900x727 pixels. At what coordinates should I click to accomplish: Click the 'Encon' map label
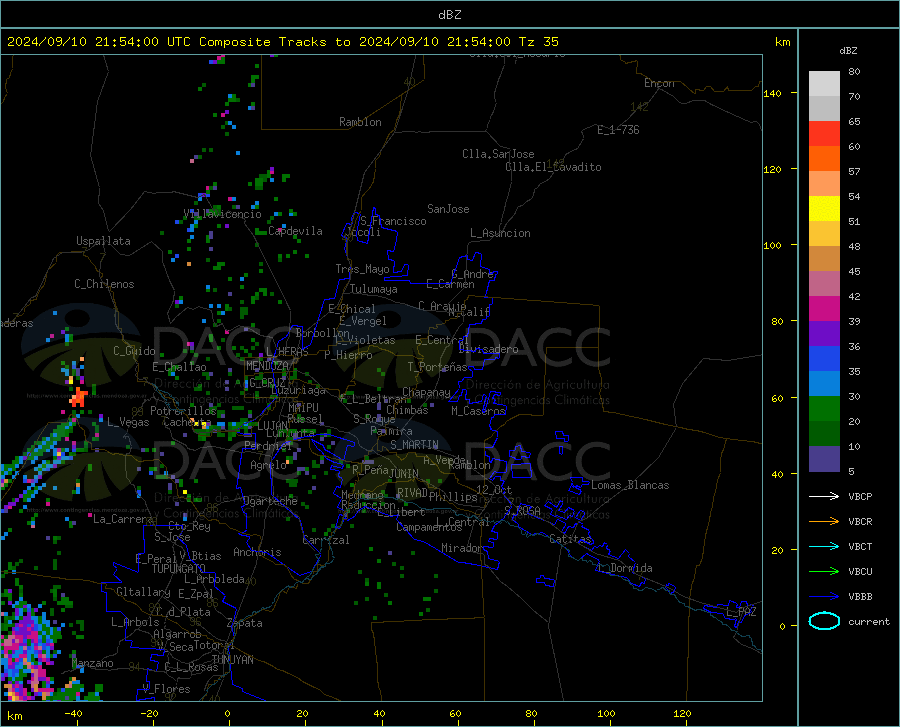[x=659, y=83]
